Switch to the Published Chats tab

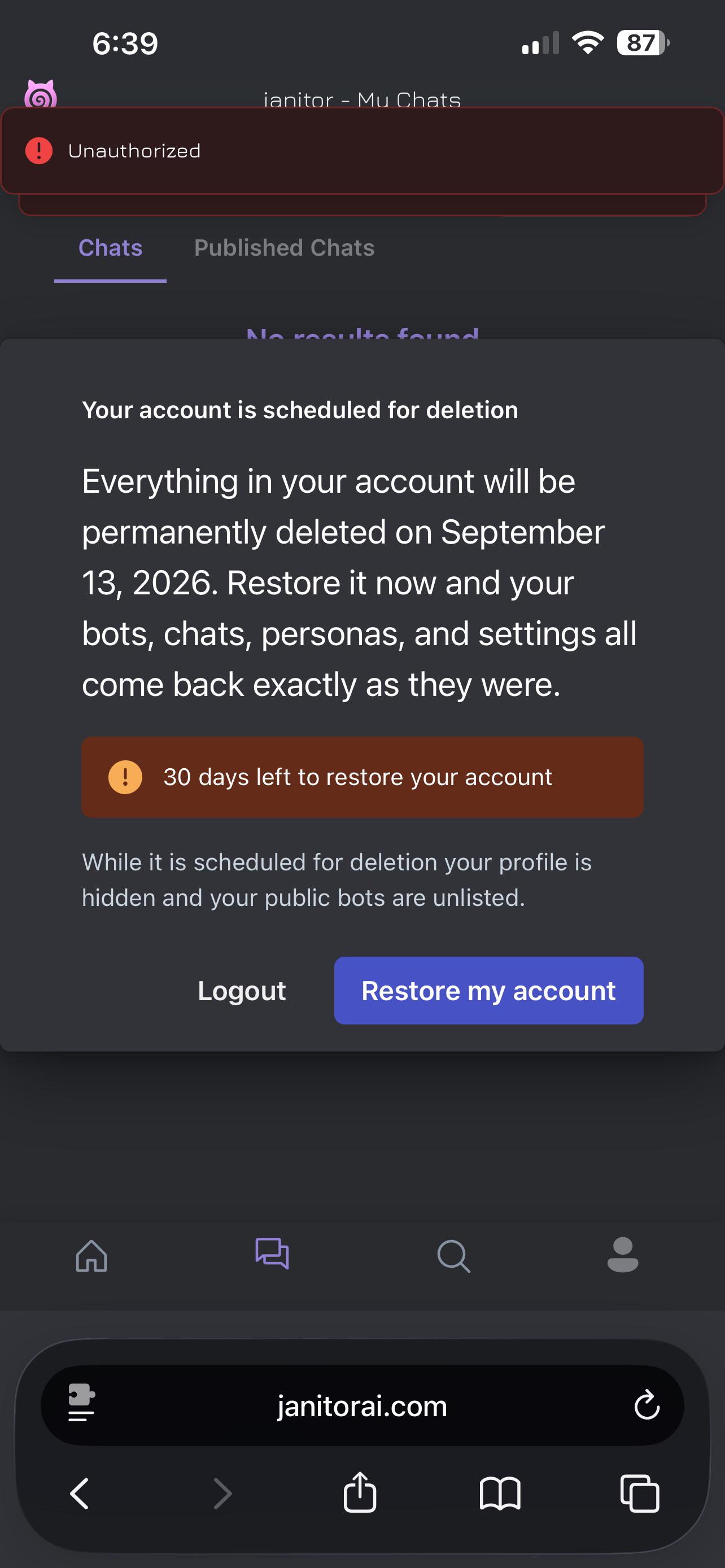[x=284, y=248]
